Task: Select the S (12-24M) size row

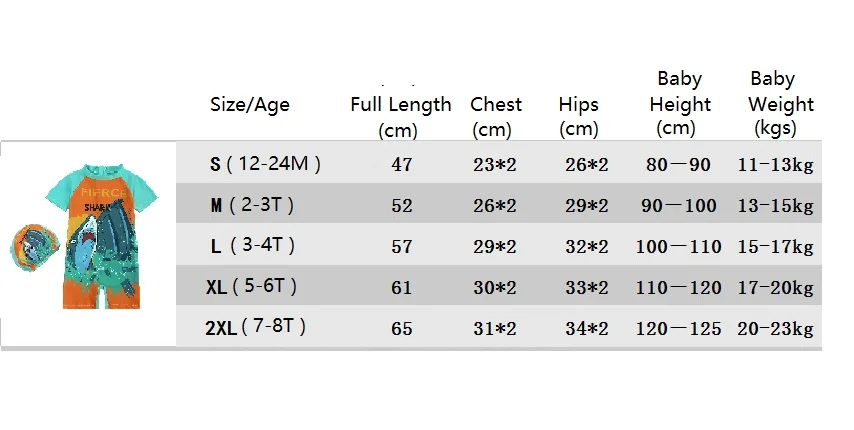Action: pyautogui.click(x=265, y=164)
